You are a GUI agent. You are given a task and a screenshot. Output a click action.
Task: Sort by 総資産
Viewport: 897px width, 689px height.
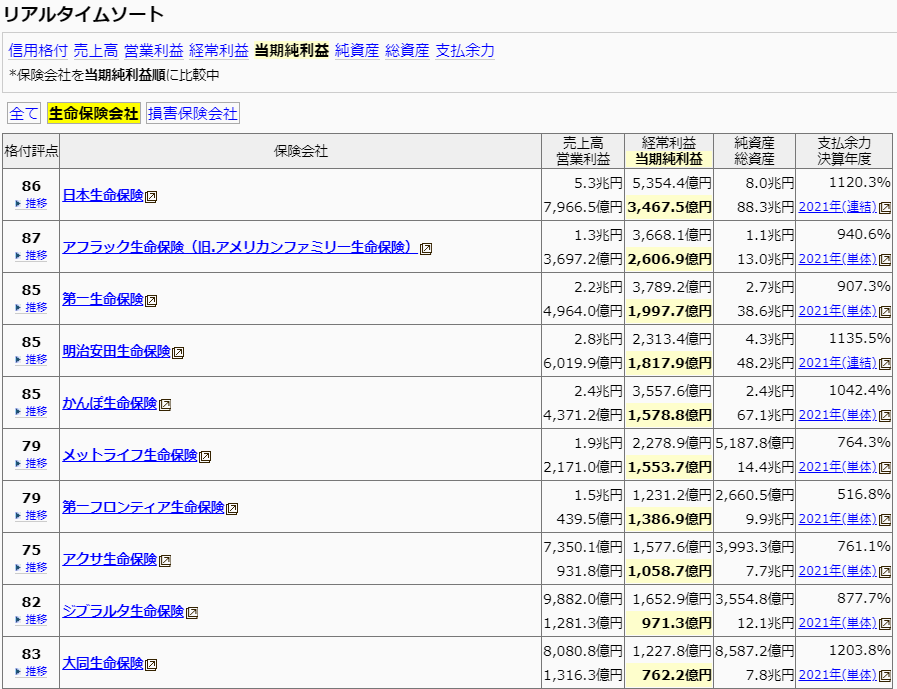[407, 51]
